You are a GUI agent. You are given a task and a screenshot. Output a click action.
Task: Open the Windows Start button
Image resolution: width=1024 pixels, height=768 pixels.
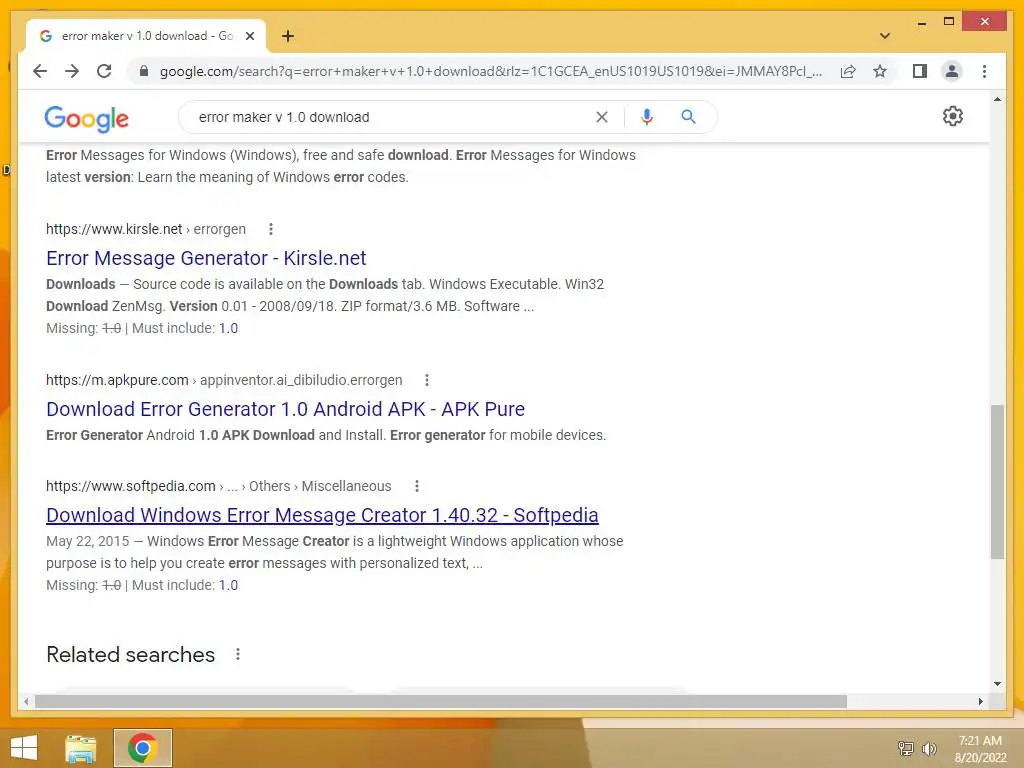coord(24,748)
